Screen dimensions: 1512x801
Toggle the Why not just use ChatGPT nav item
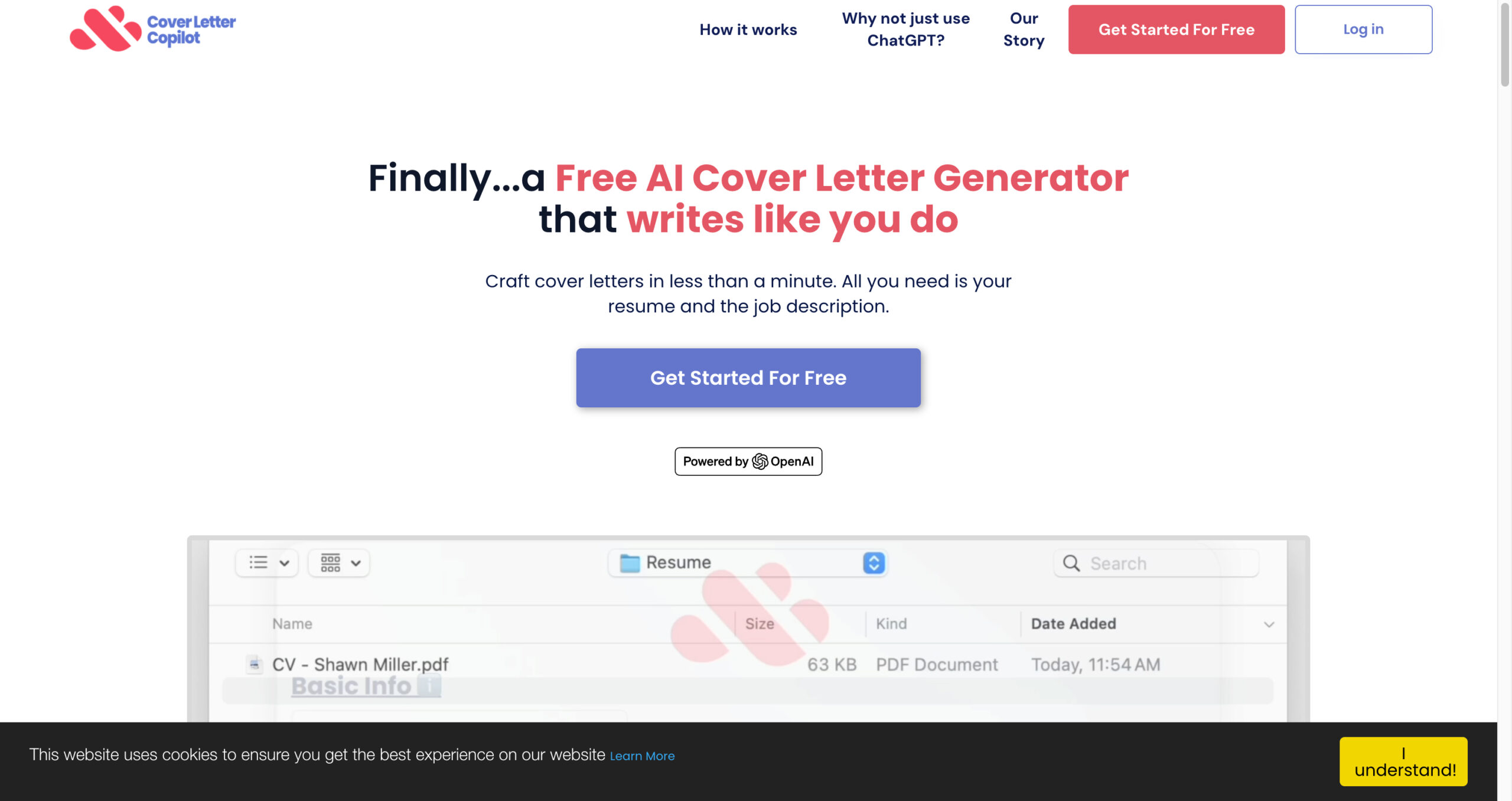pos(906,28)
